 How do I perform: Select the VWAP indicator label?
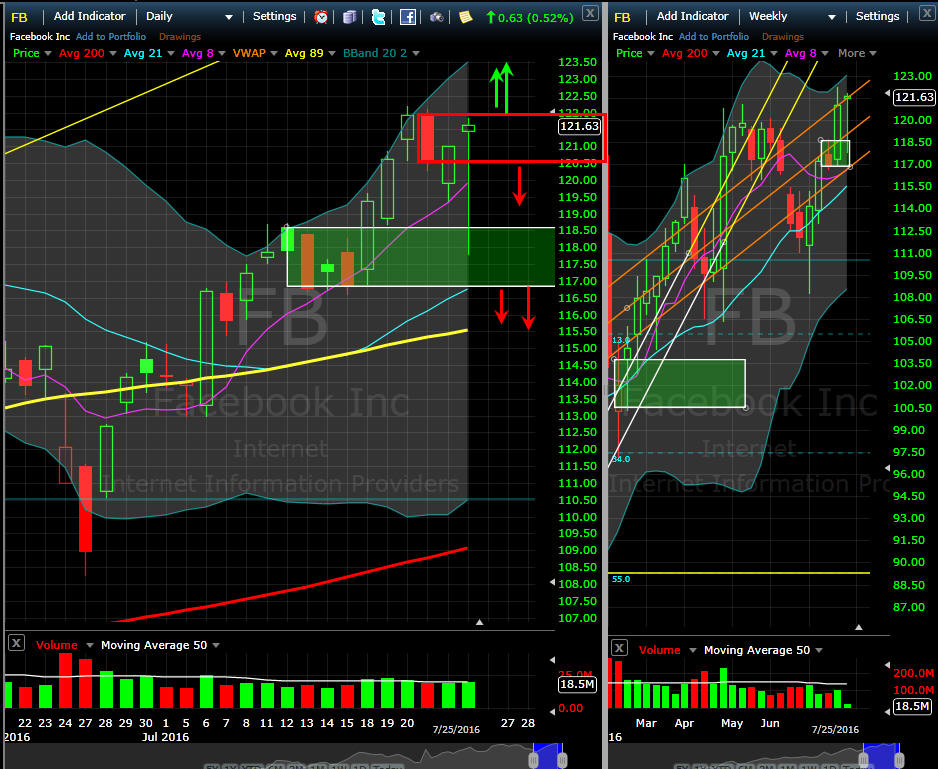pos(249,53)
